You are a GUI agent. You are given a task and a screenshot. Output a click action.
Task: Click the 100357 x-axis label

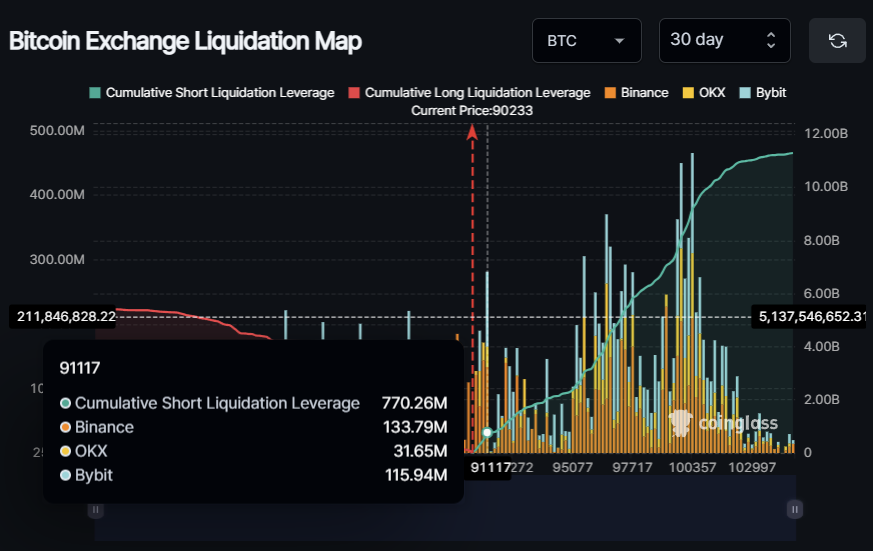pyautogui.click(x=692, y=467)
